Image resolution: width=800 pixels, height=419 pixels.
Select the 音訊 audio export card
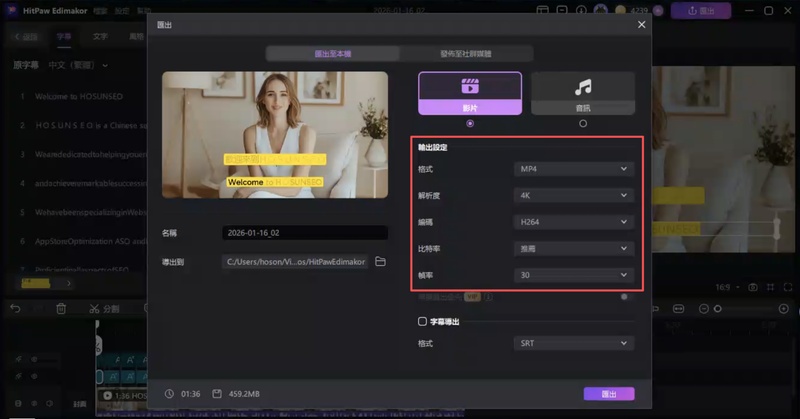(x=583, y=93)
